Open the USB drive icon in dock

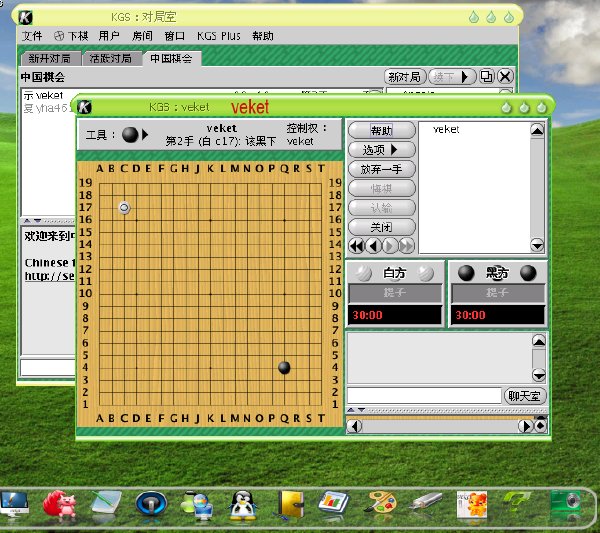pyautogui.click(x=426, y=501)
